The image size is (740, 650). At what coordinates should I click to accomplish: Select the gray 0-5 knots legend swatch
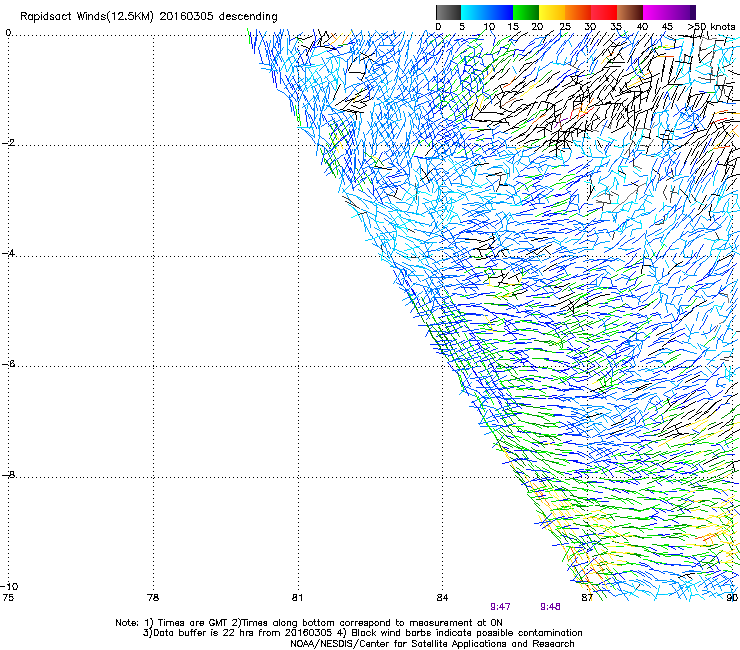pos(448,12)
